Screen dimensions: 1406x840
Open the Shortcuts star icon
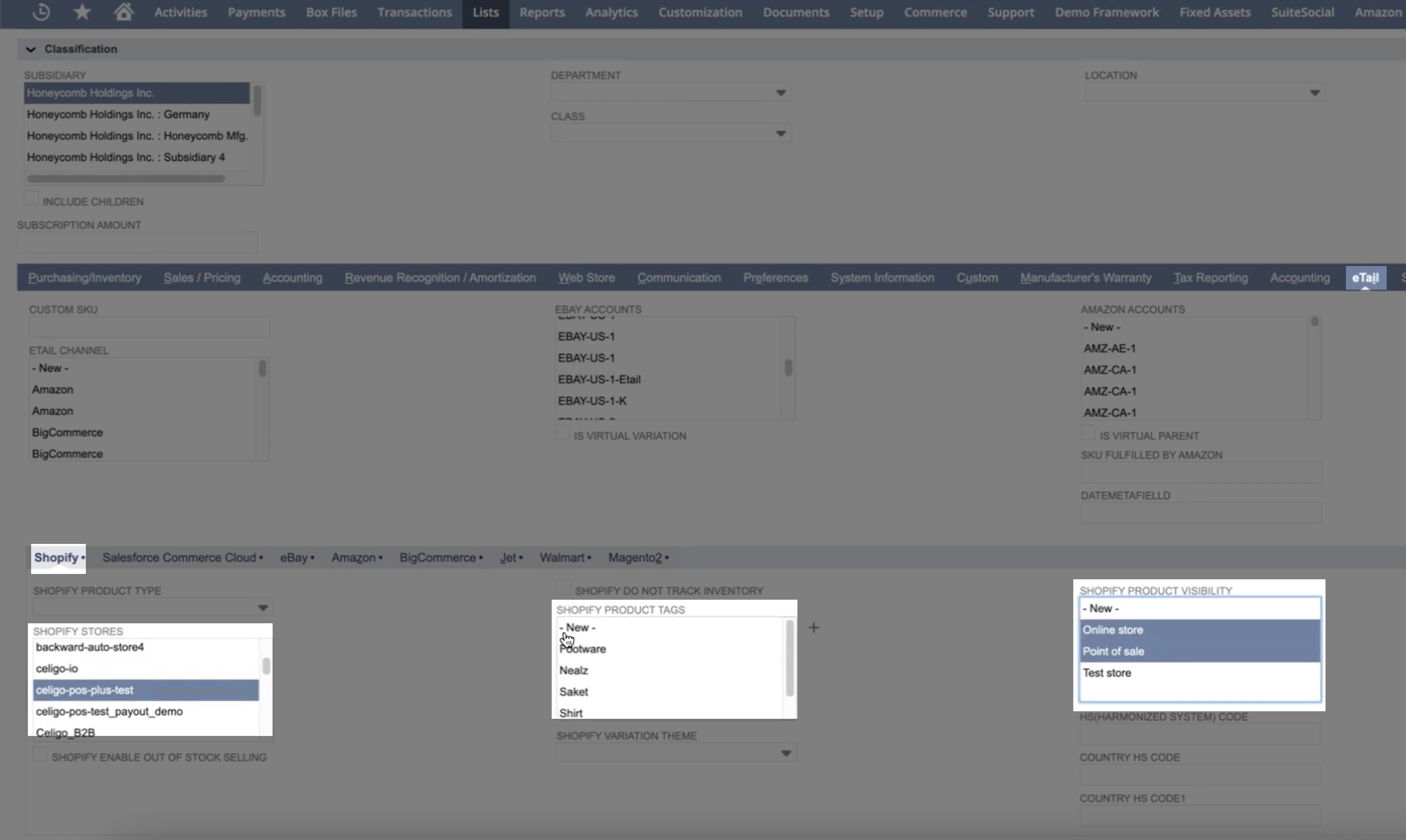point(83,12)
